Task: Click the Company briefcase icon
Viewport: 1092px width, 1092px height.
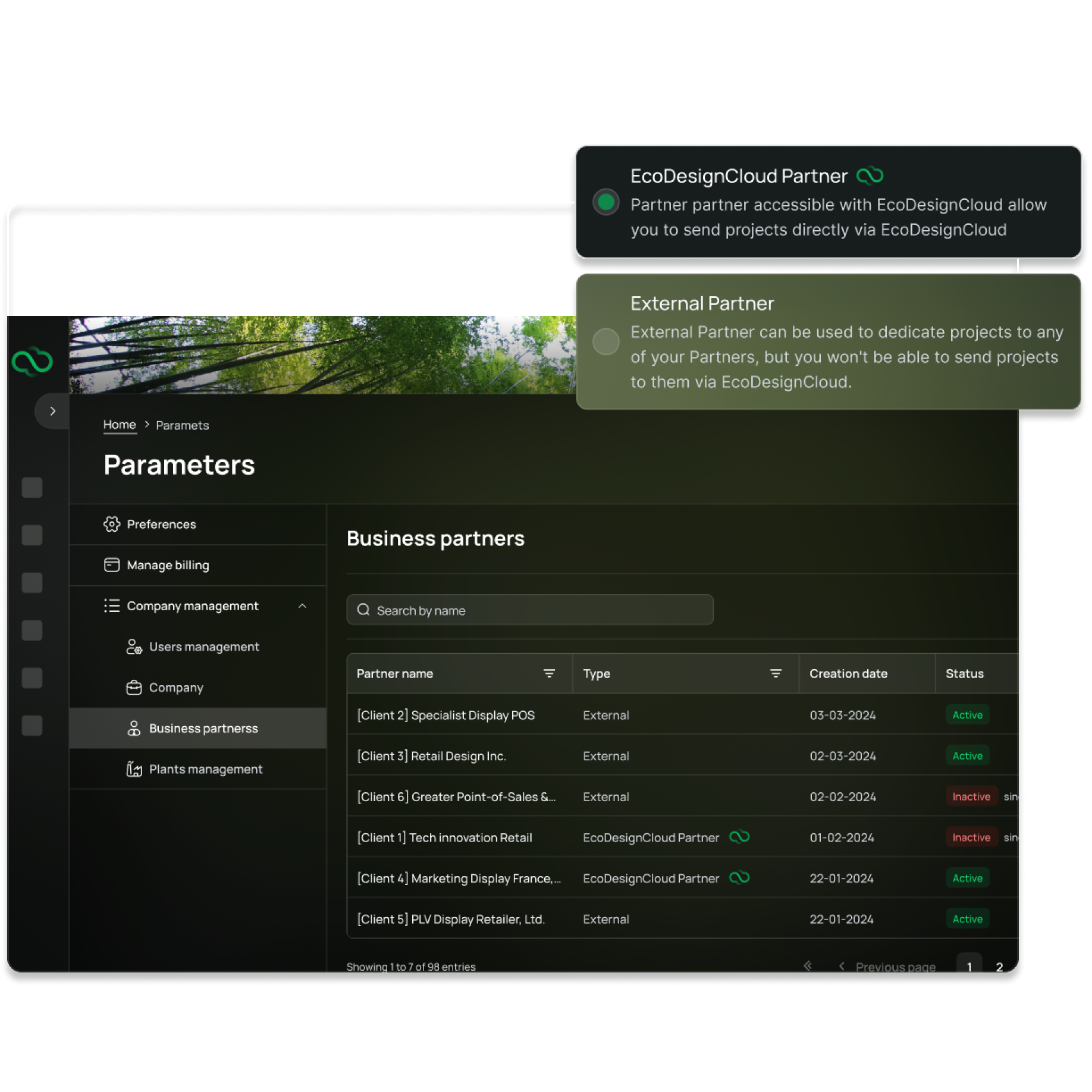Action: click(134, 688)
